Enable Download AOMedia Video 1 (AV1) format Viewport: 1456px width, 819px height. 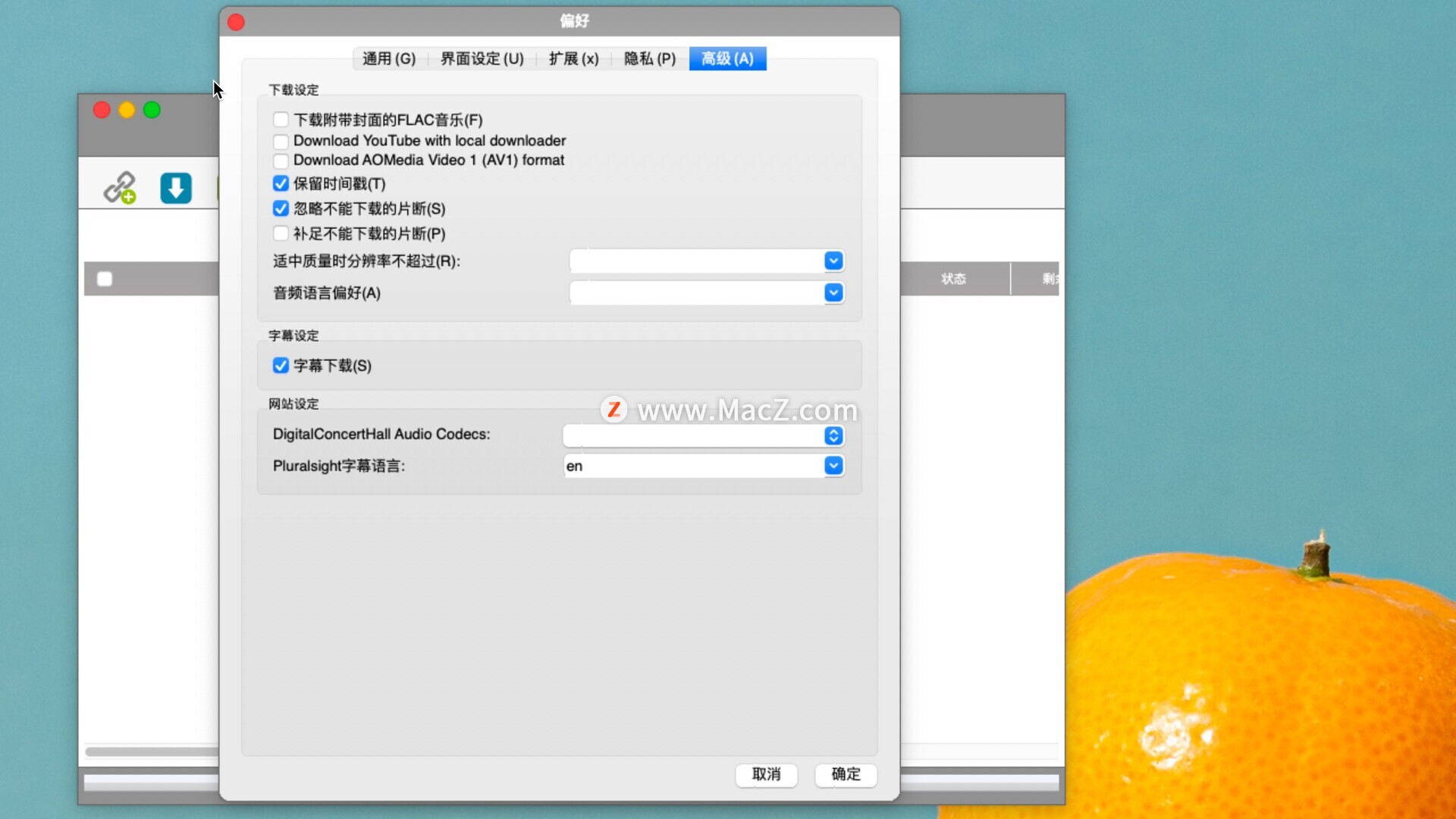[x=281, y=161]
